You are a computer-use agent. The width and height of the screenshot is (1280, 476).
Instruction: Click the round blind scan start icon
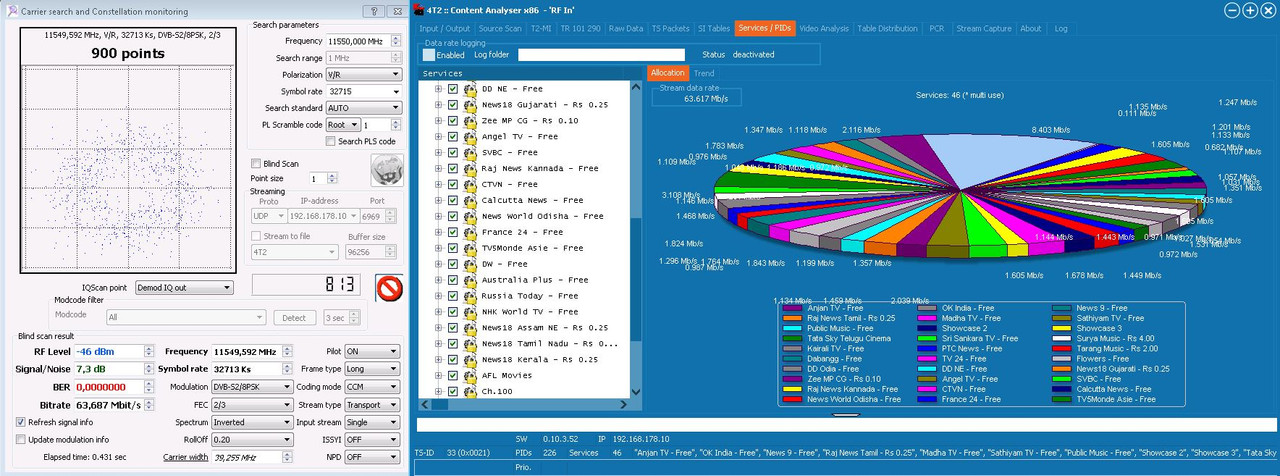[x=385, y=170]
